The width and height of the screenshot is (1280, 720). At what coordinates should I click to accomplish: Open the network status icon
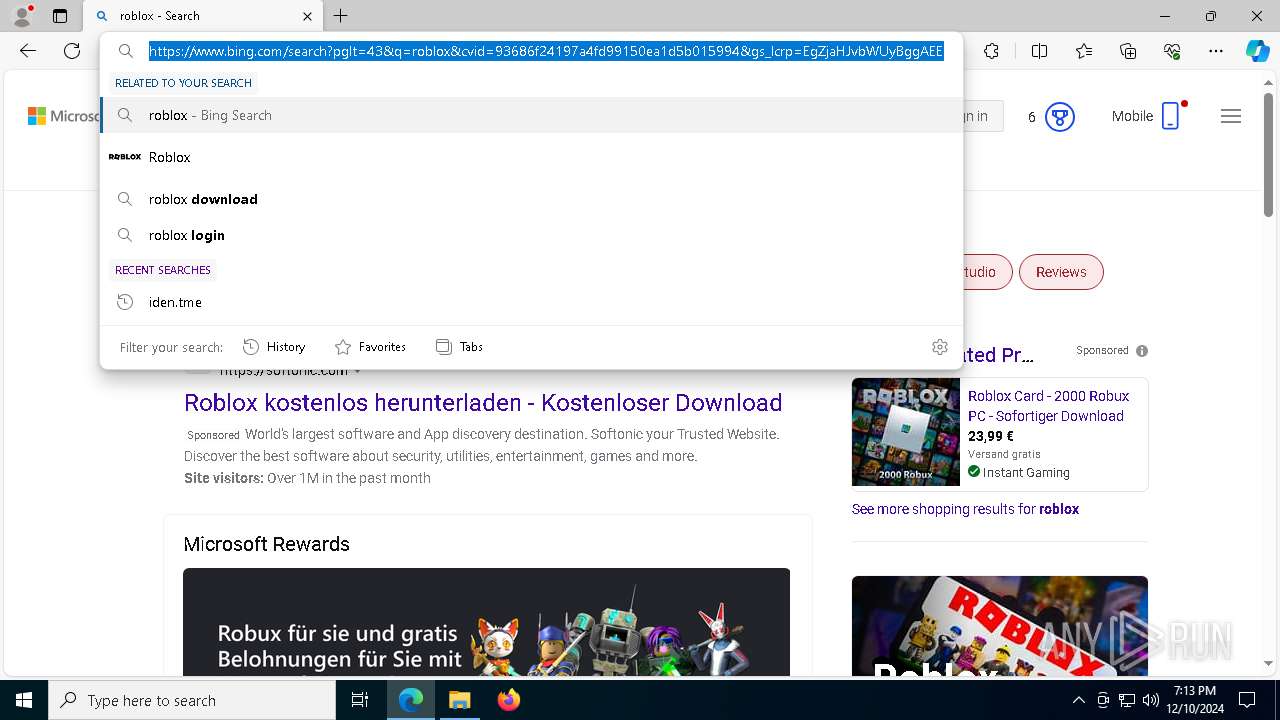[x=1127, y=700]
